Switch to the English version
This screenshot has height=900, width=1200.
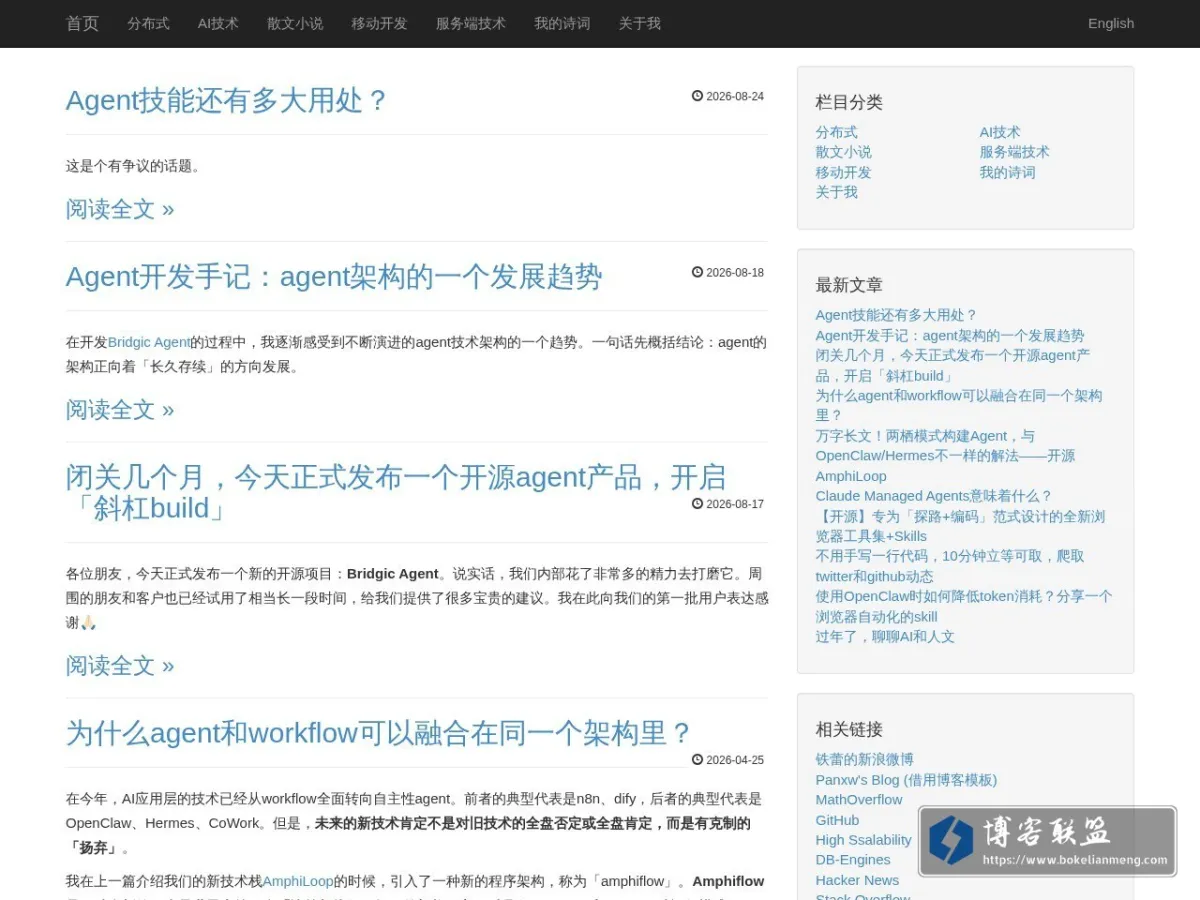click(x=1111, y=23)
